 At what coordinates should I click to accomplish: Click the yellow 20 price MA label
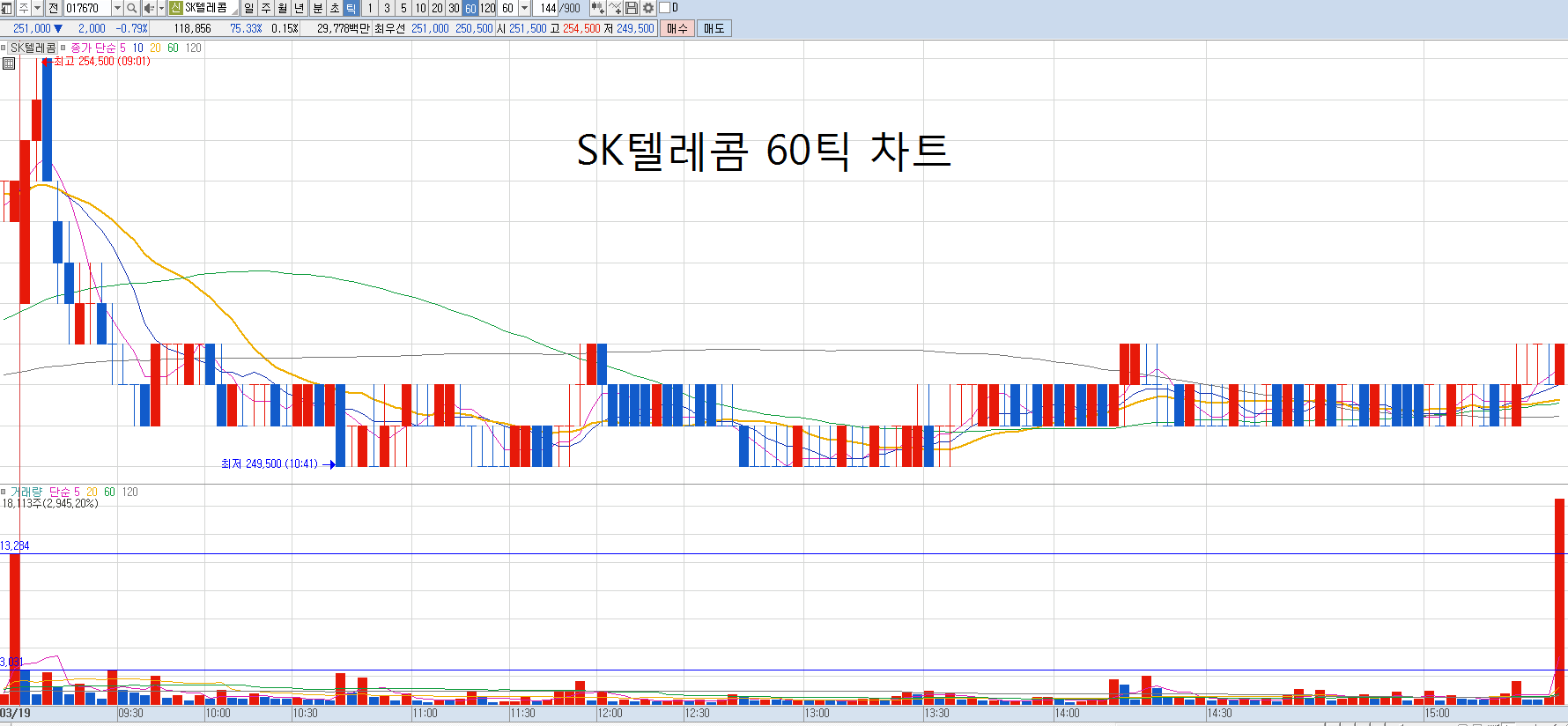[155, 48]
